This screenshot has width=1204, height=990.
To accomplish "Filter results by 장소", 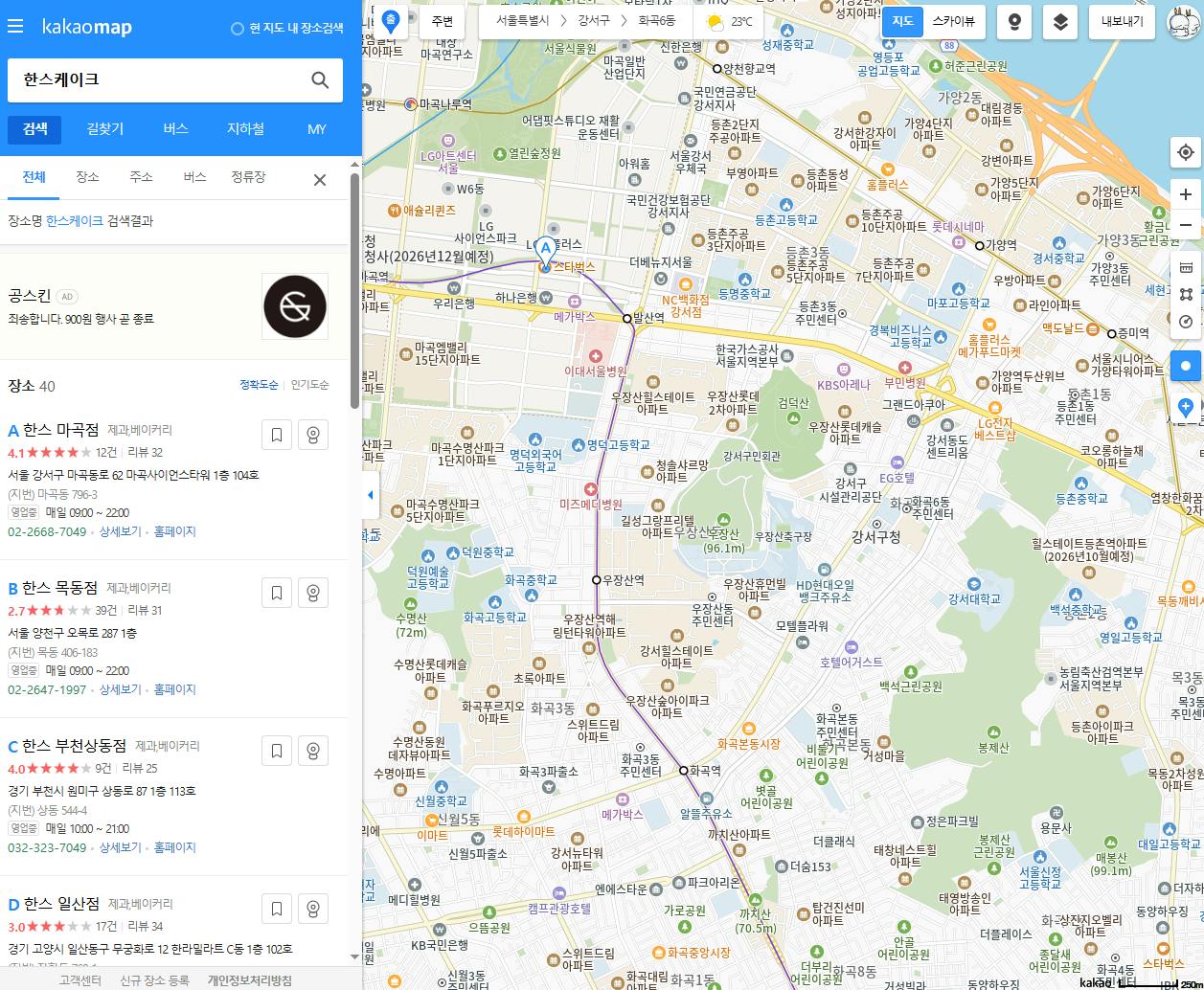I will pos(87,177).
